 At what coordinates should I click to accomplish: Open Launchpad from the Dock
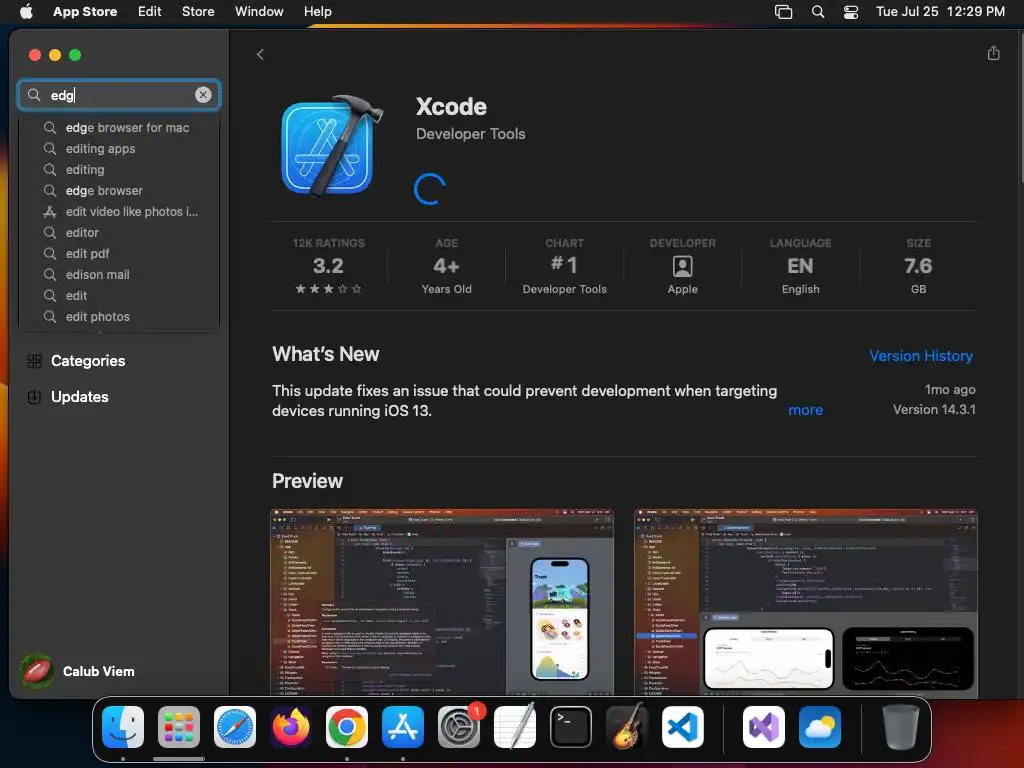click(x=179, y=727)
